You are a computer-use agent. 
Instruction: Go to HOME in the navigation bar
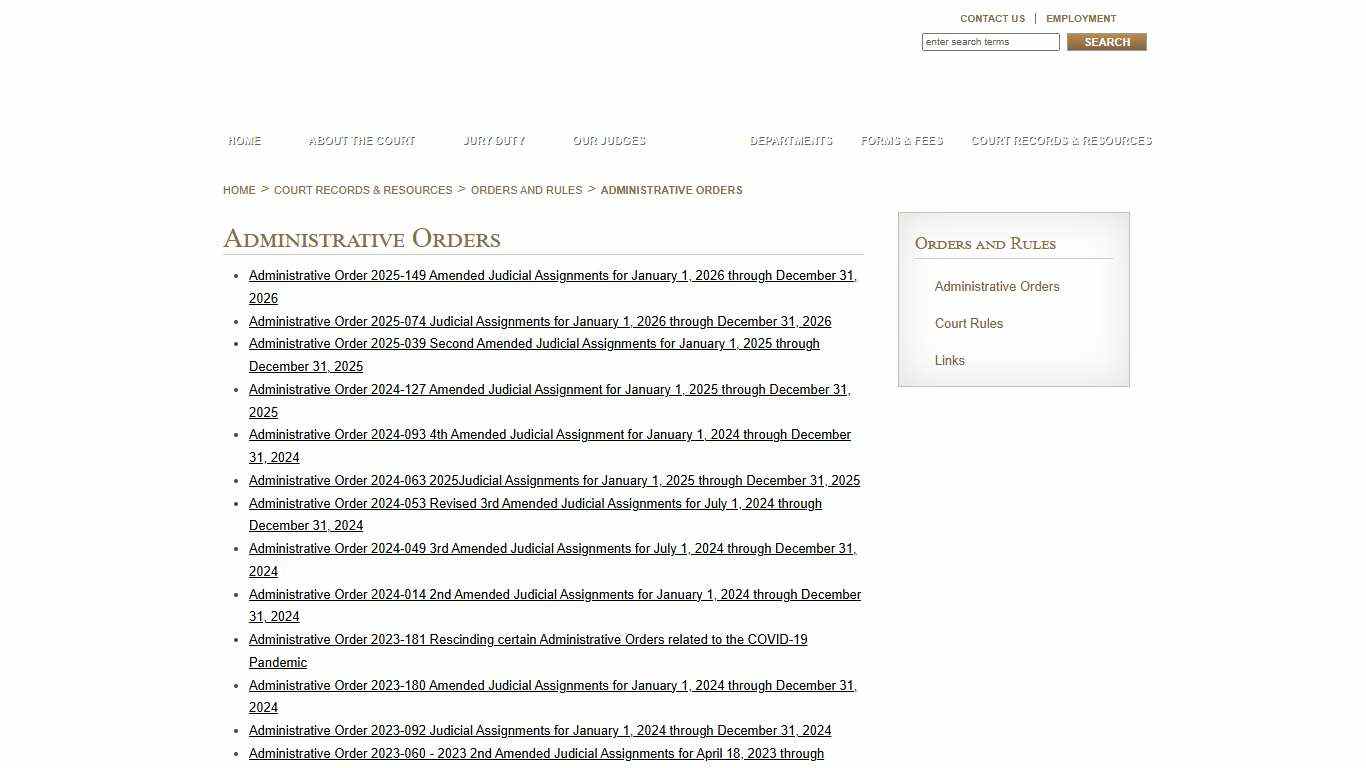[x=243, y=141]
